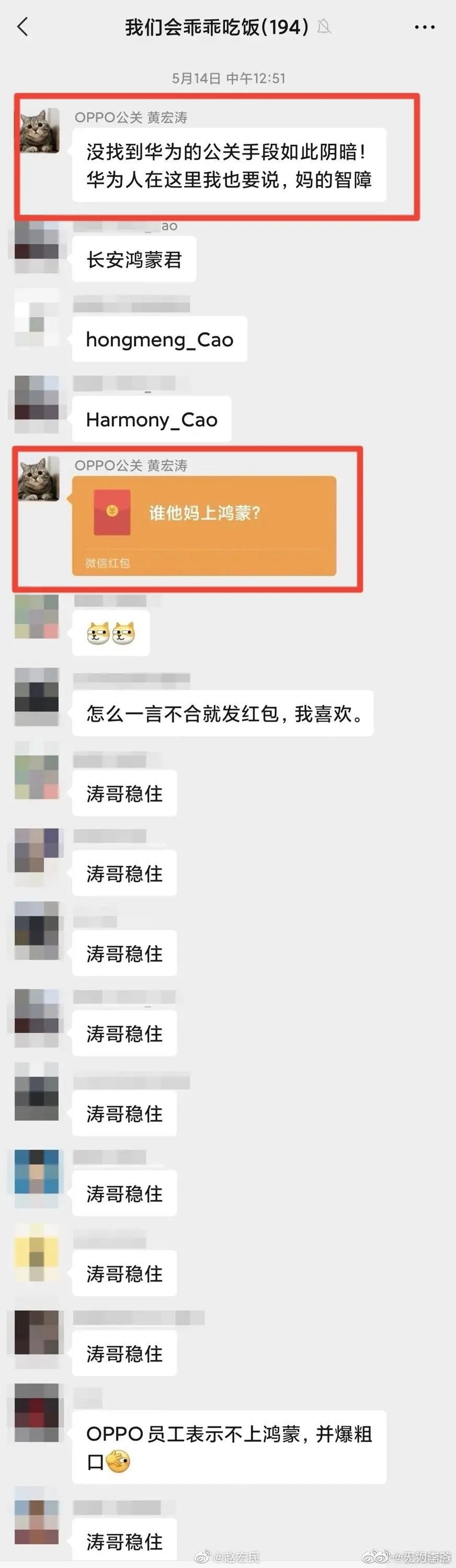The image size is (456, 1568).
Task: Open the cat avatar on first message
Action: [38, 131]
